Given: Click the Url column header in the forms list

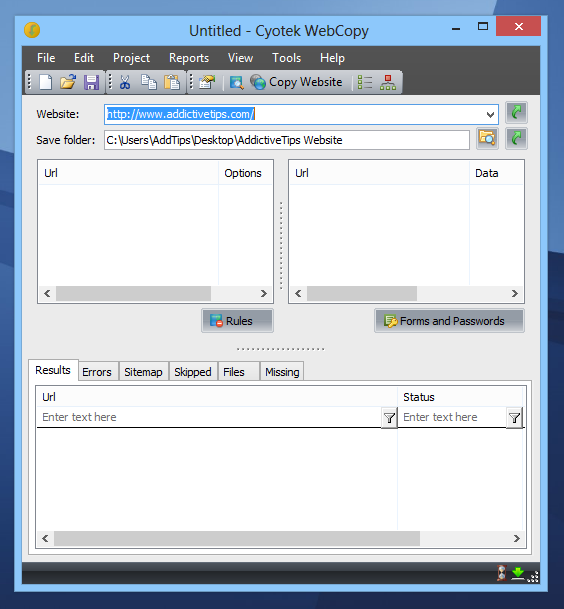Looking at the screenshot, I should (379, 173).
